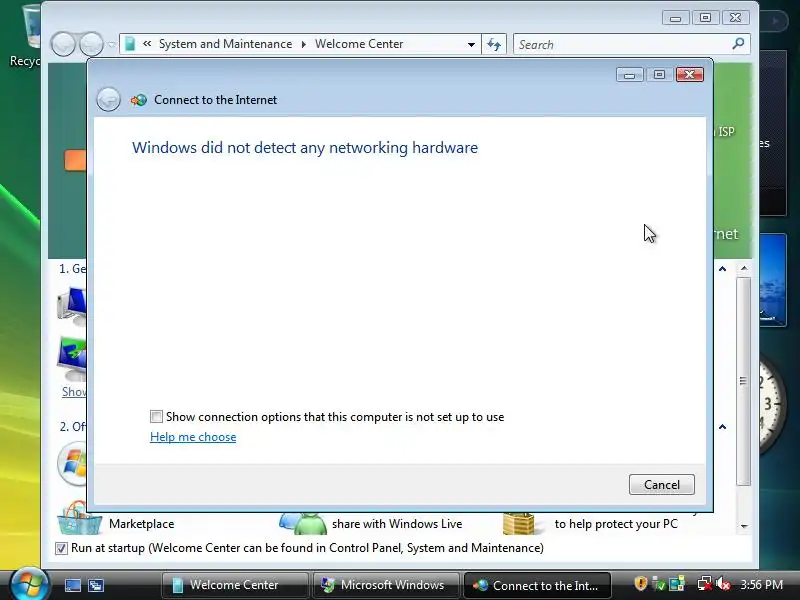Screen dimensions: 800x600
Task: Uncheck Run at startup in Welcome Center
Action: coord(61,548)
